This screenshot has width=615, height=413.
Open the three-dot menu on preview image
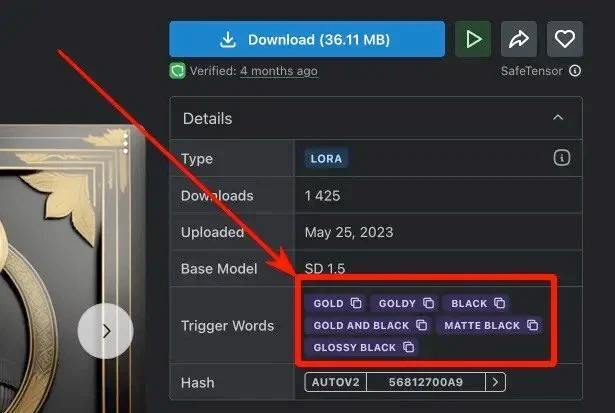click(126, 143)
